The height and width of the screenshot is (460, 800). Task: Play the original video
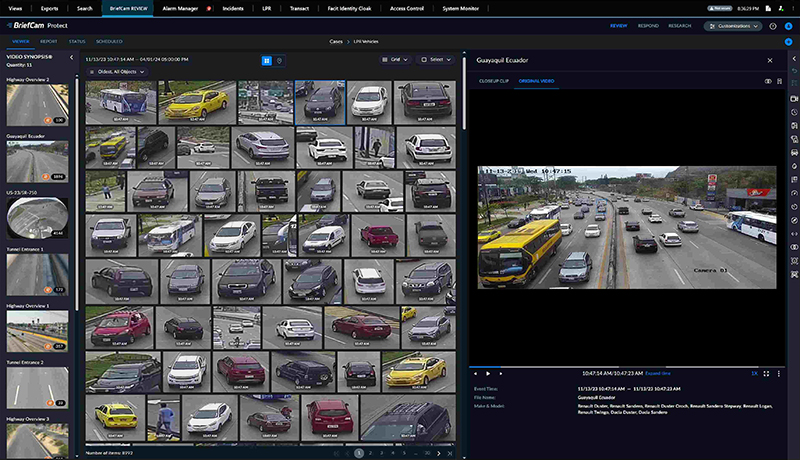click(487, 373)
